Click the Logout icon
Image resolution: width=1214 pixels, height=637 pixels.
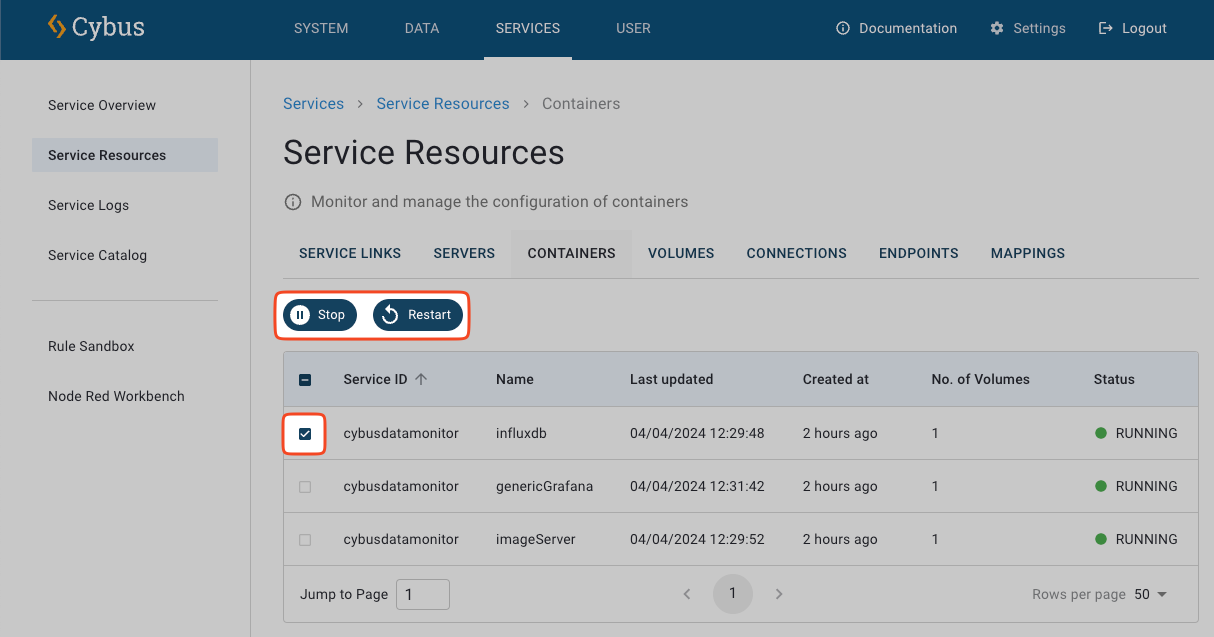(x=1105, y=28)
